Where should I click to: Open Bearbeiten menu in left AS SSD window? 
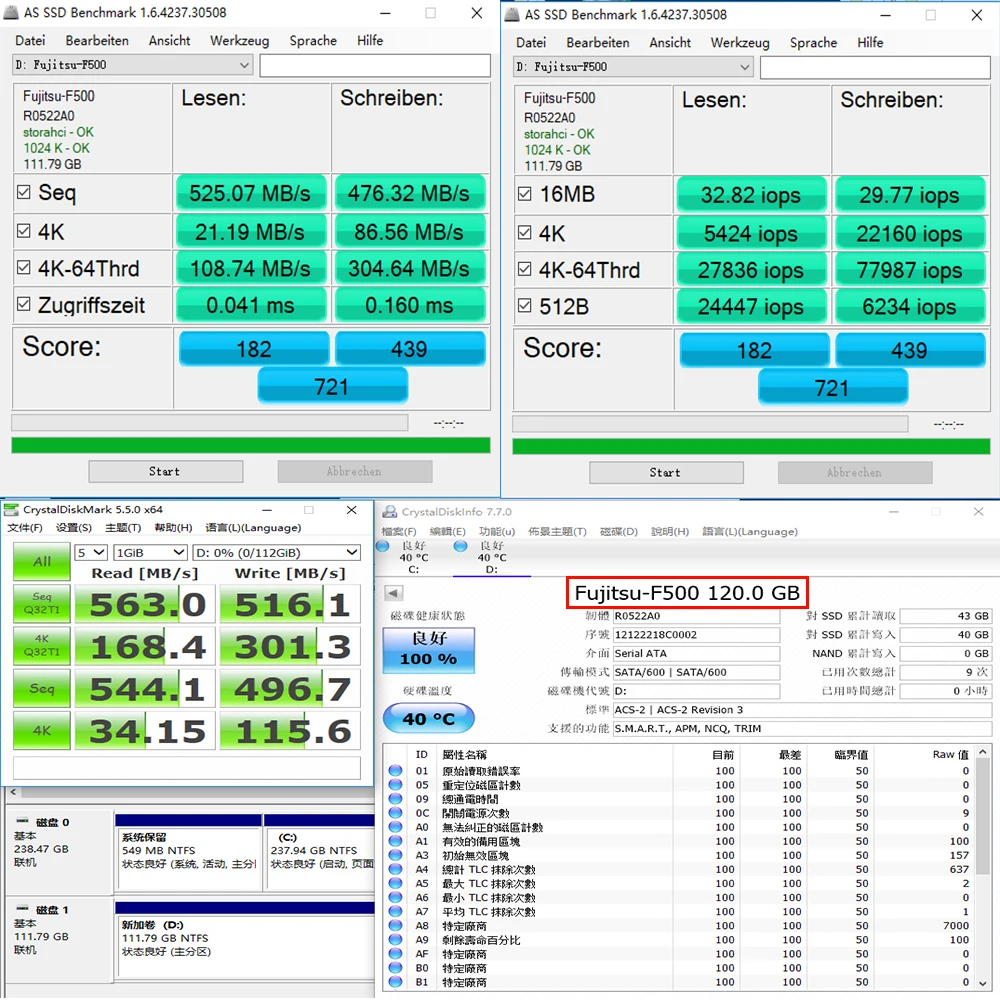[97, 41]
